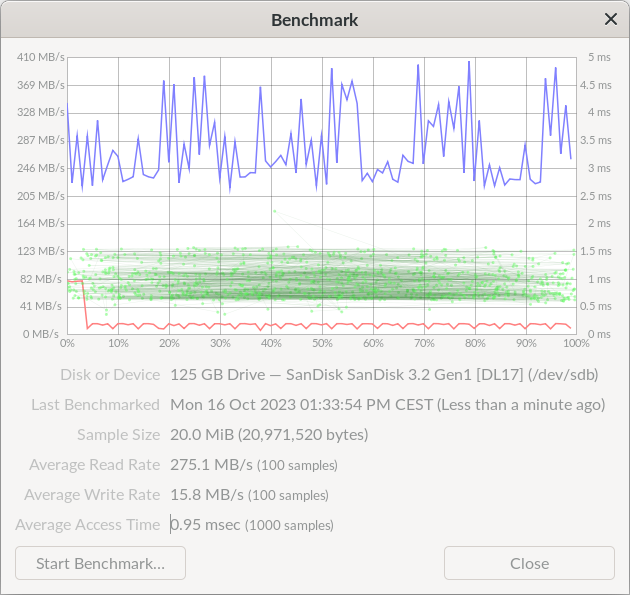
Task: Click the Average Access Time label
Action: [87, 525]
